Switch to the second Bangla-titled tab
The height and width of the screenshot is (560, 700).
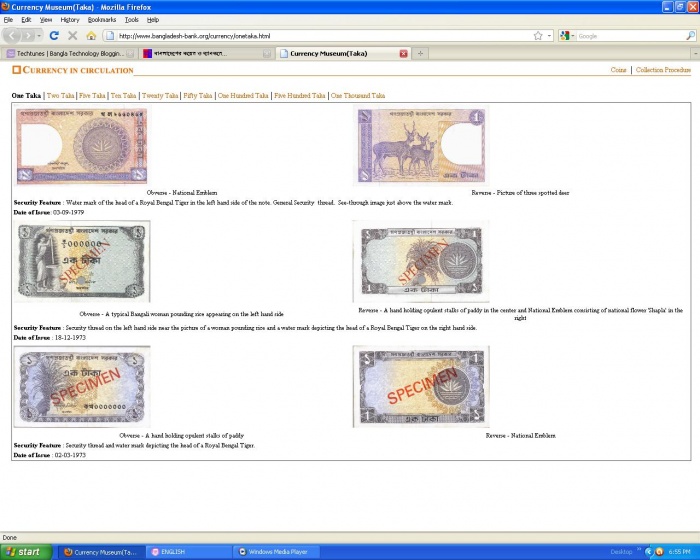[207, 54]
